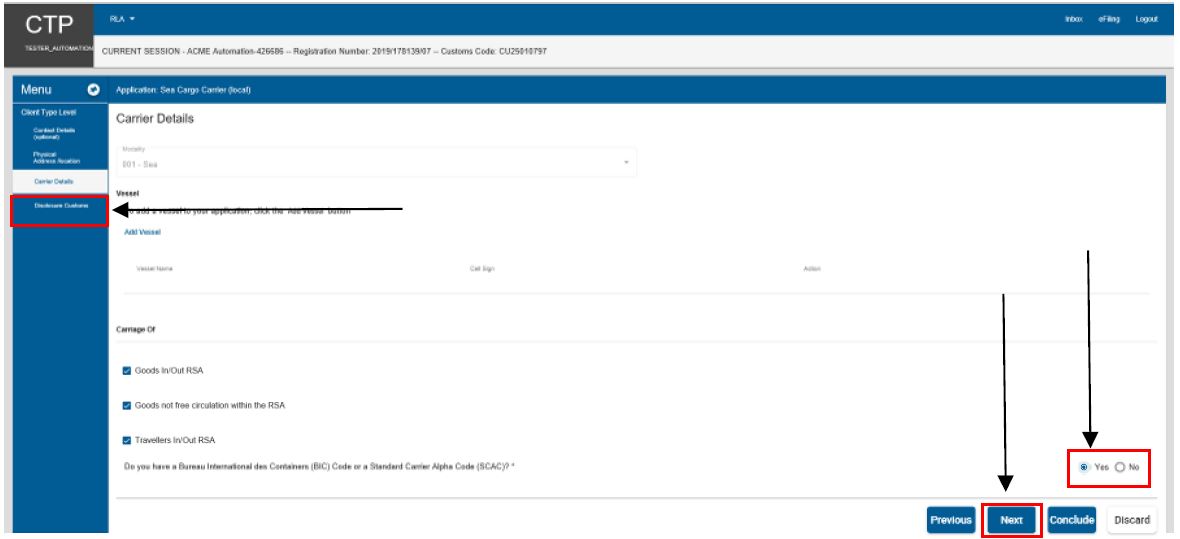Select No for BIC or SCAC code

pos(1120,467)
